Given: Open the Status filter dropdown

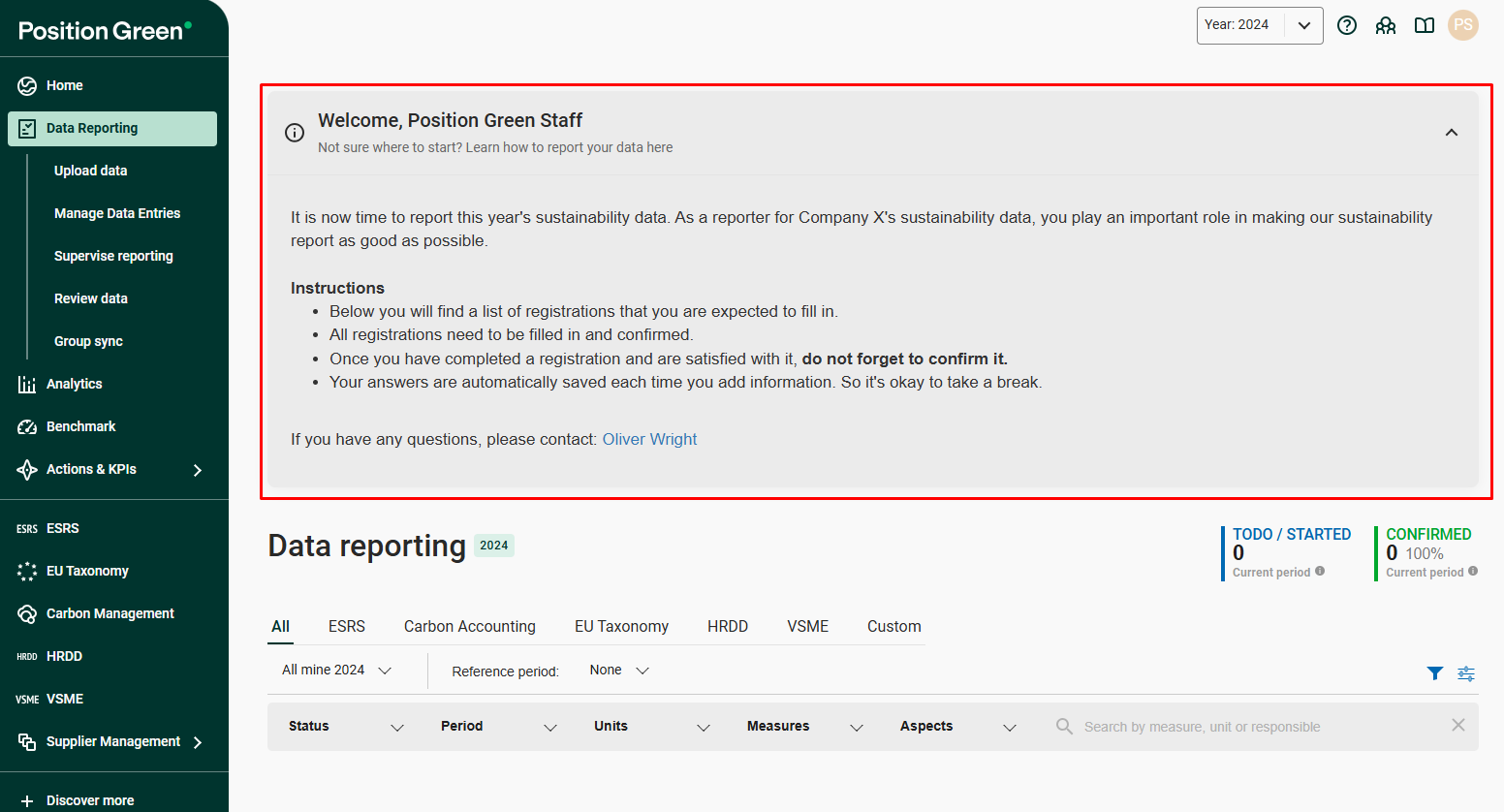Looking at the screenshot, I should pyautogui.click(x=346, y=726).
